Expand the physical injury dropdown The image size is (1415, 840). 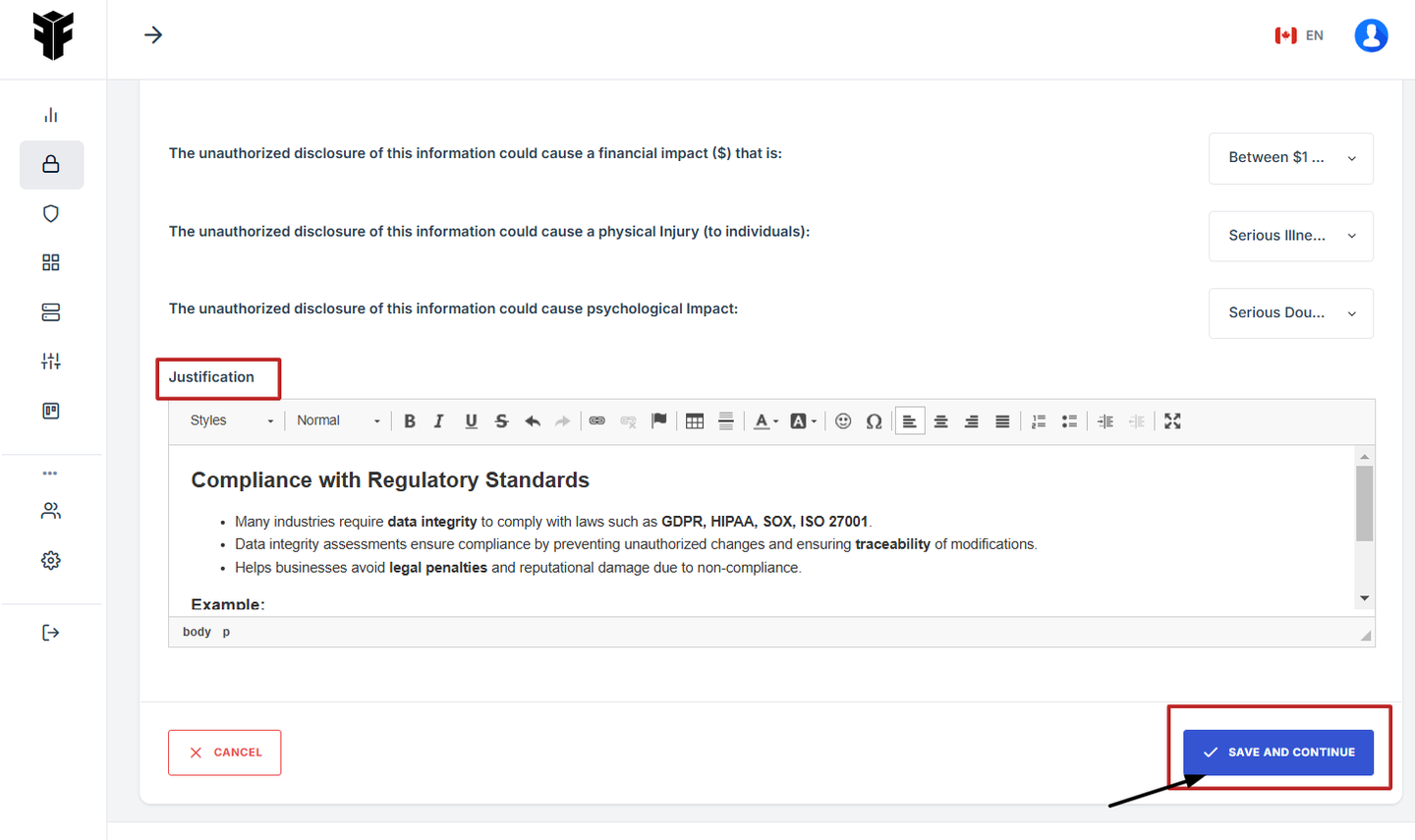[x=1290, y=236]
